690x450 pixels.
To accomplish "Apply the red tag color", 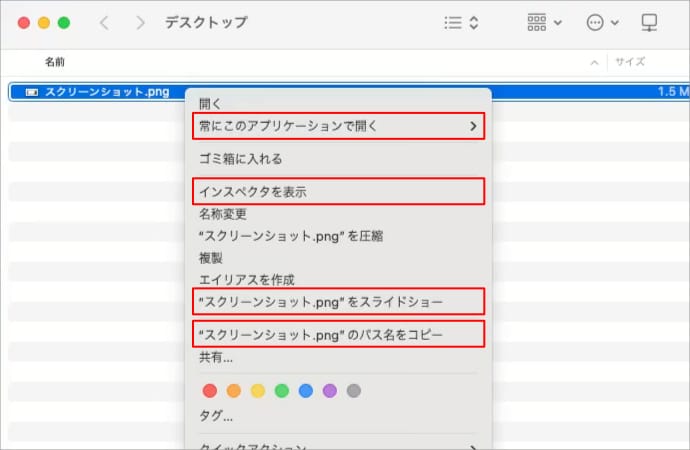I will tap(210, 391).
